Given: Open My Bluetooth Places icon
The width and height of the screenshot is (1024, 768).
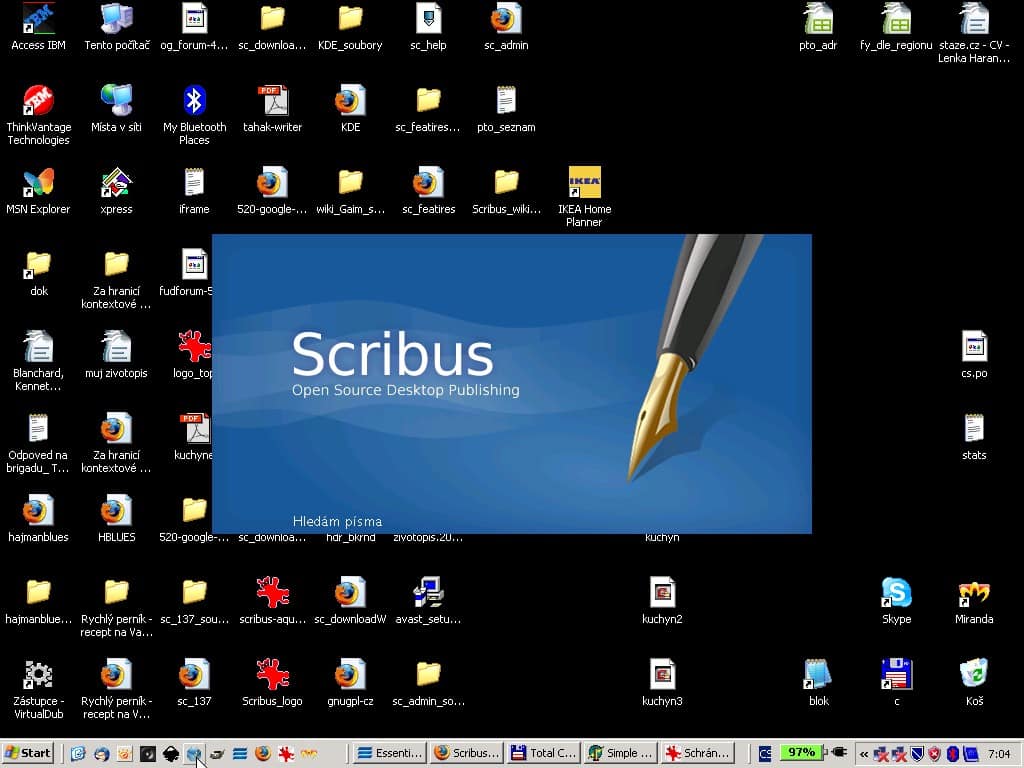Looking at the screenshot, I should pos(195,114).
